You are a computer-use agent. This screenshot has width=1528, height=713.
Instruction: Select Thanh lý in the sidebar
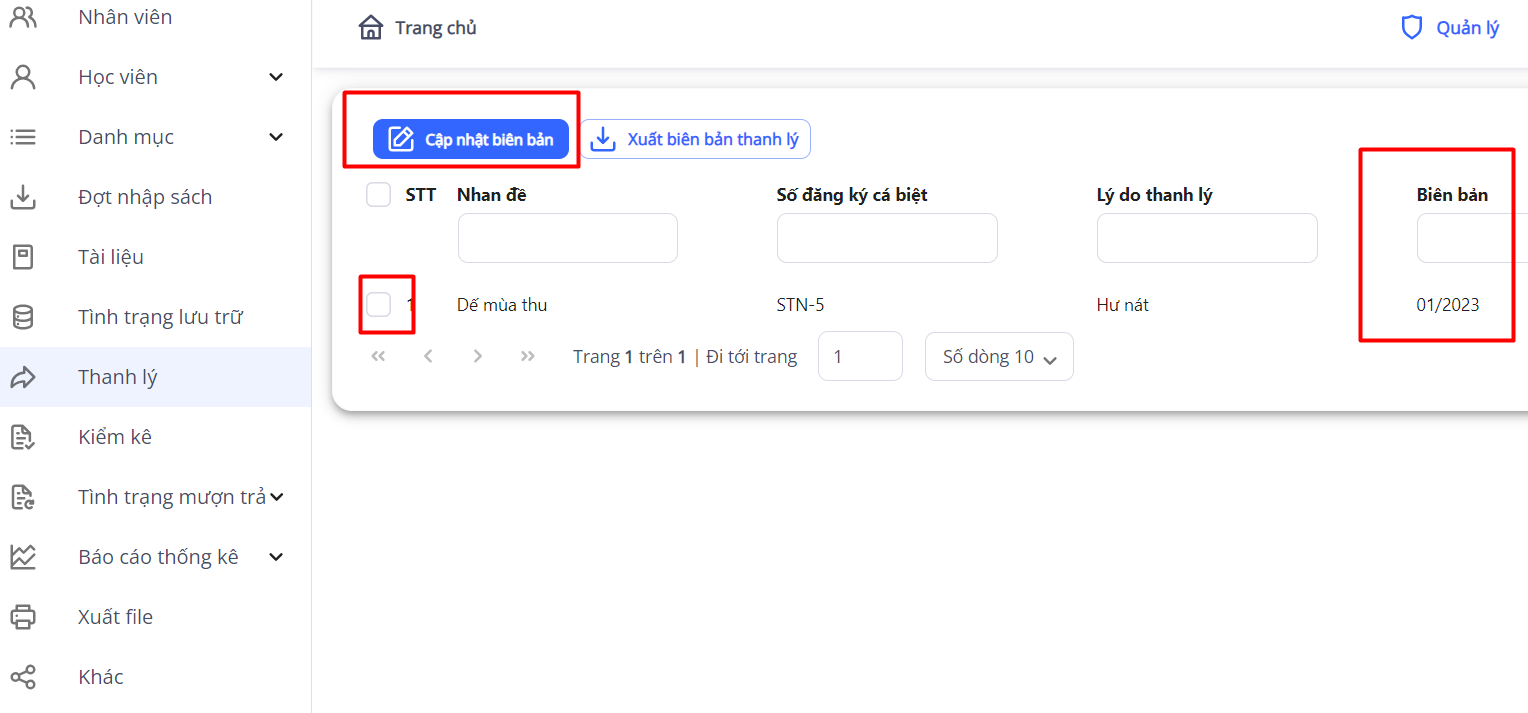click(118, 377)
